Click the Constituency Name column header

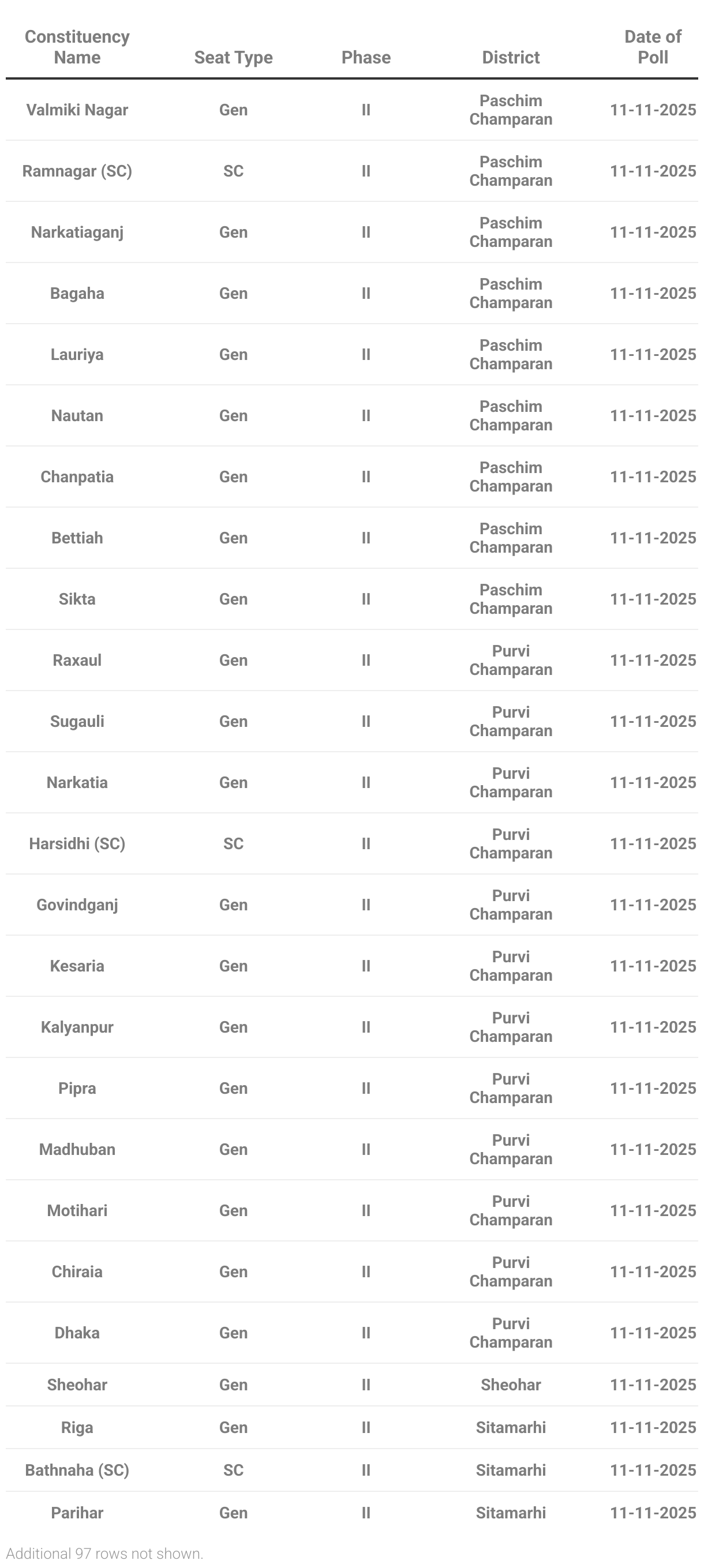click(x=77, y=47)
